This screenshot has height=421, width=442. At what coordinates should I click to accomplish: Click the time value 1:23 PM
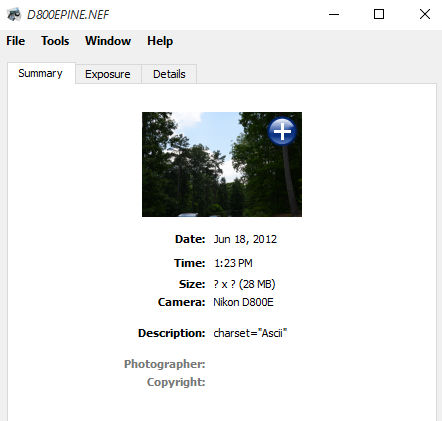pyautogui.click(x=233, y=263)
